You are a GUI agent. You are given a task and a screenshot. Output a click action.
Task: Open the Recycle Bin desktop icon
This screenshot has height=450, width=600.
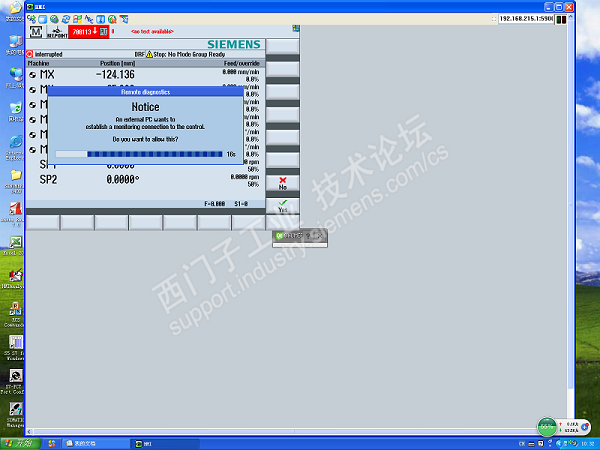[x=15, y=112]
